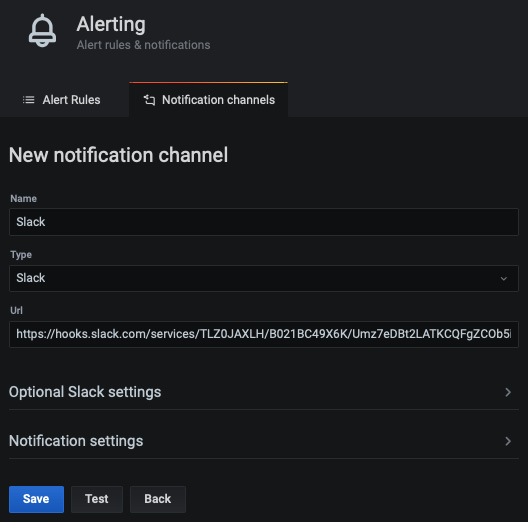This screenshot has width=528, height=522.
Task: Click the chevron beside Optional Slack settings
Action: (x=508, y=392)
